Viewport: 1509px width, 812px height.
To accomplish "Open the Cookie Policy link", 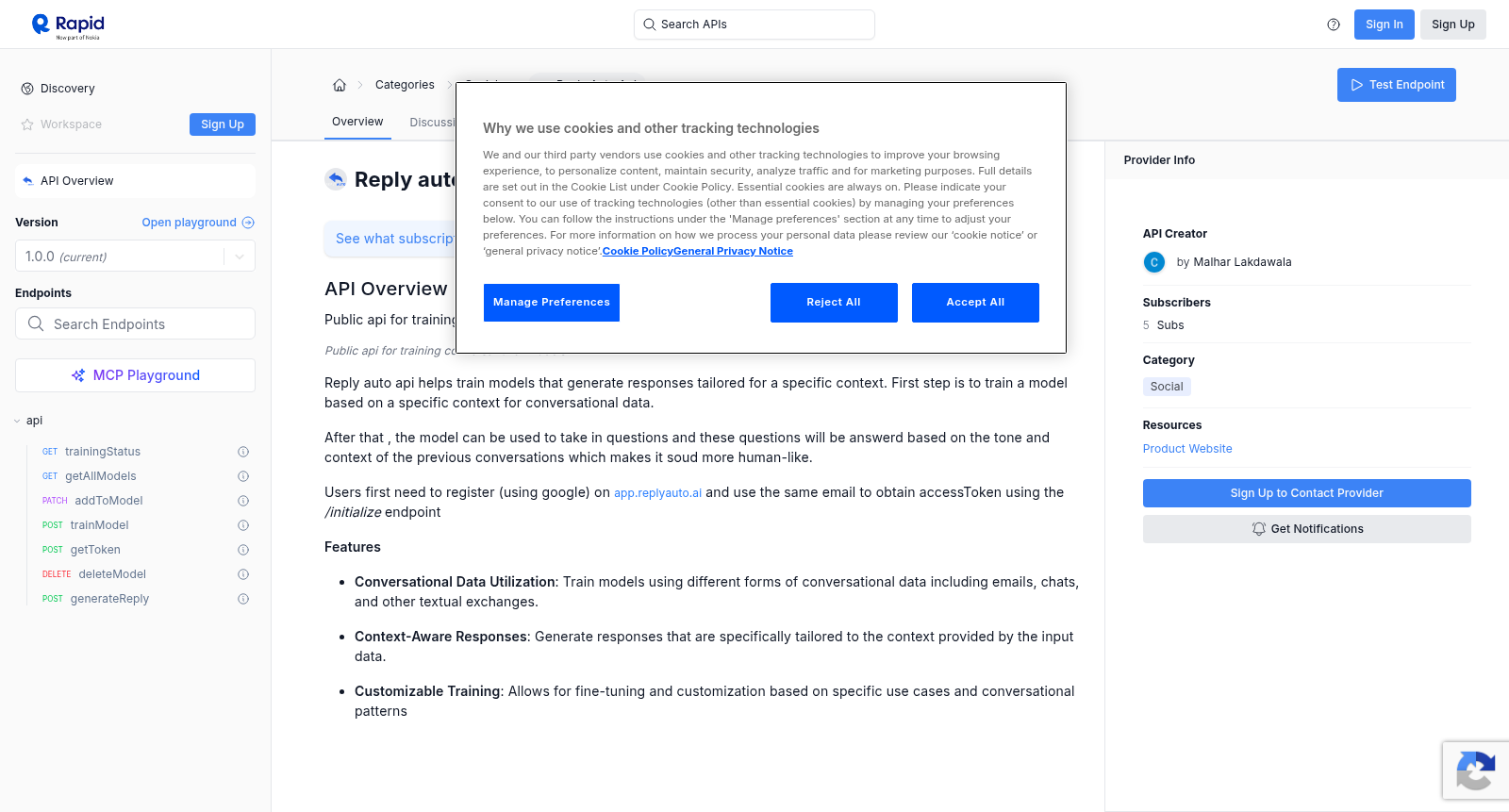I will (638, 251).
